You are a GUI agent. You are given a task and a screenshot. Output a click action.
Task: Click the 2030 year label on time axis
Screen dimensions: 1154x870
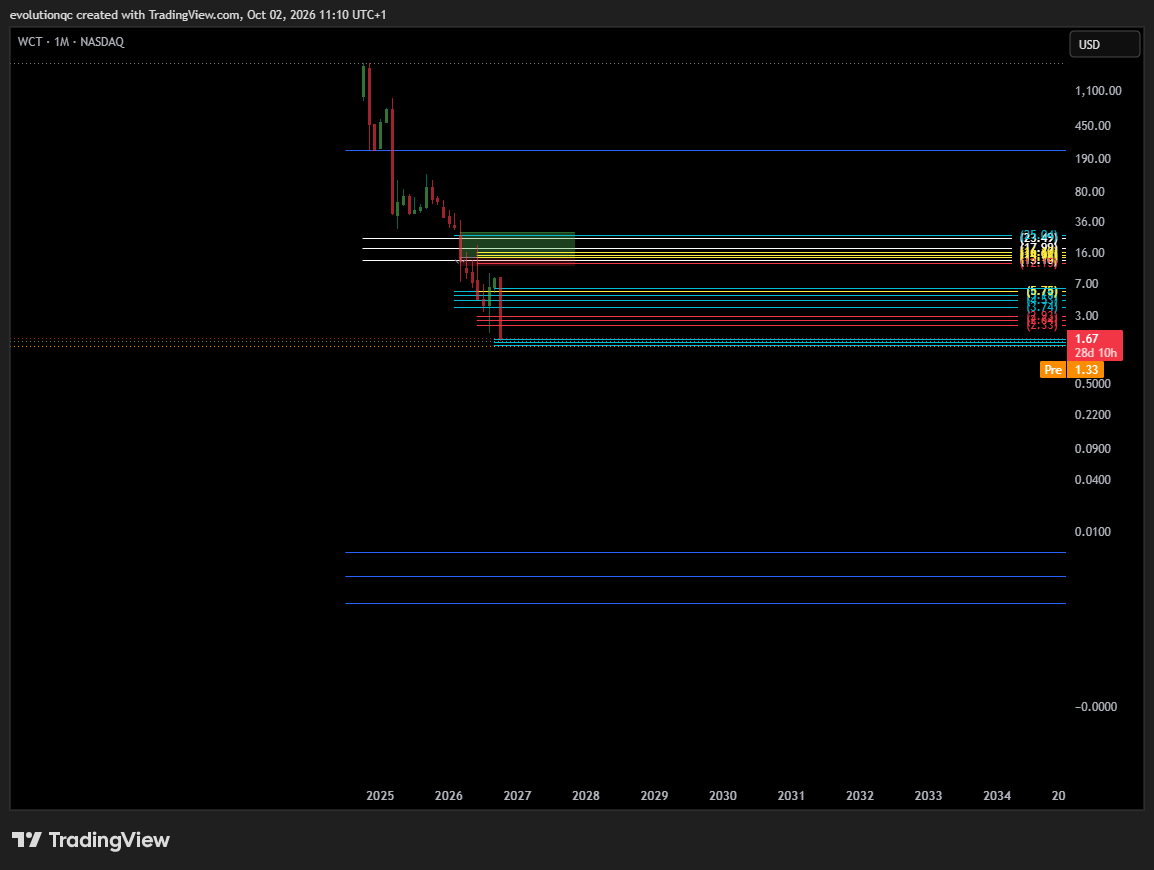[723, 796]
